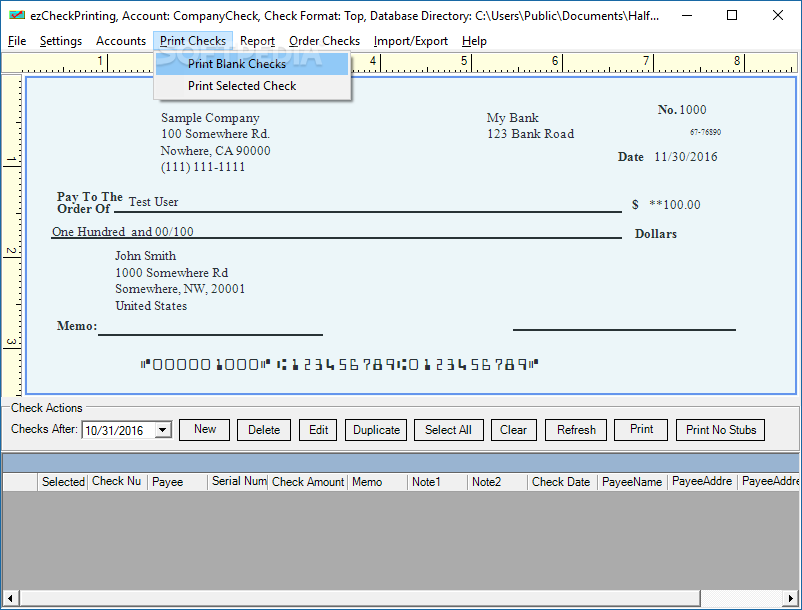Click the Clear button
This screenshot has height=610, width=802.
pos(513,430)
